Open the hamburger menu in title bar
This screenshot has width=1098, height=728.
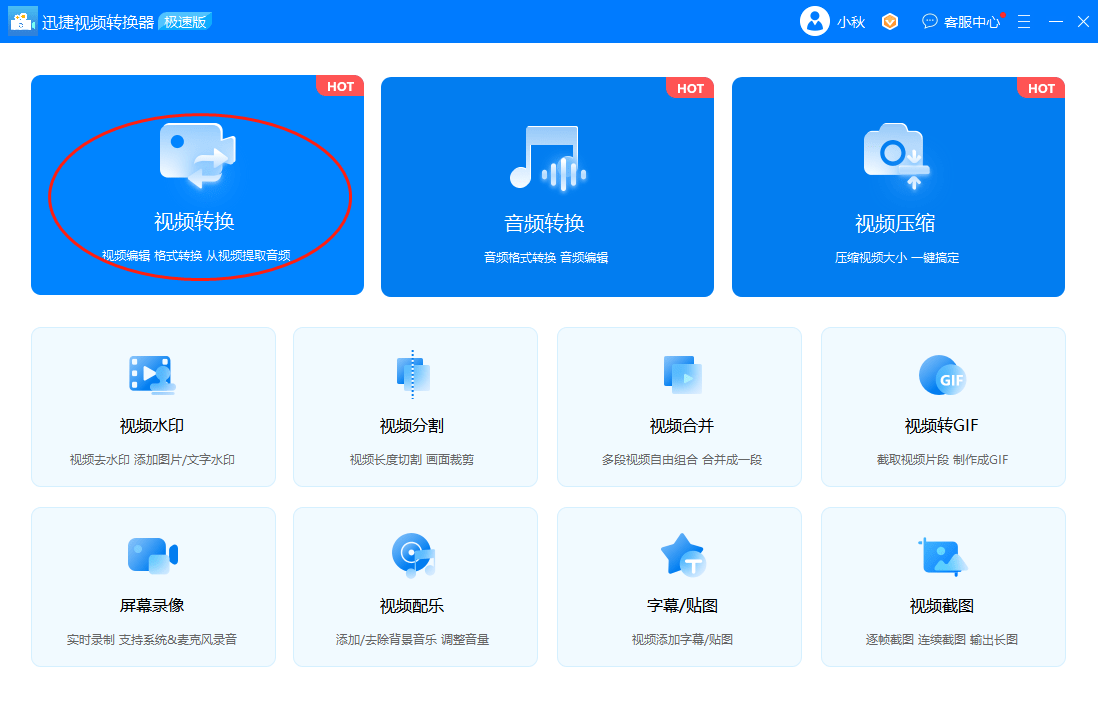click(1024, 22)
